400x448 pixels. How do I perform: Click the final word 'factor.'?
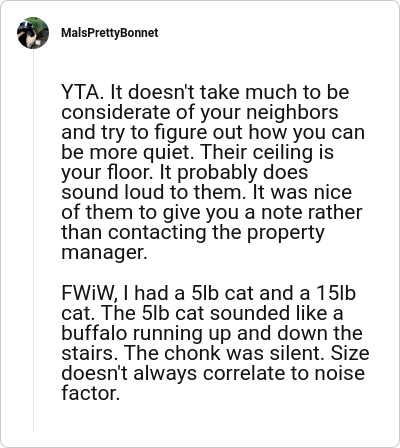pyautogui.click(x=90, y=393)
